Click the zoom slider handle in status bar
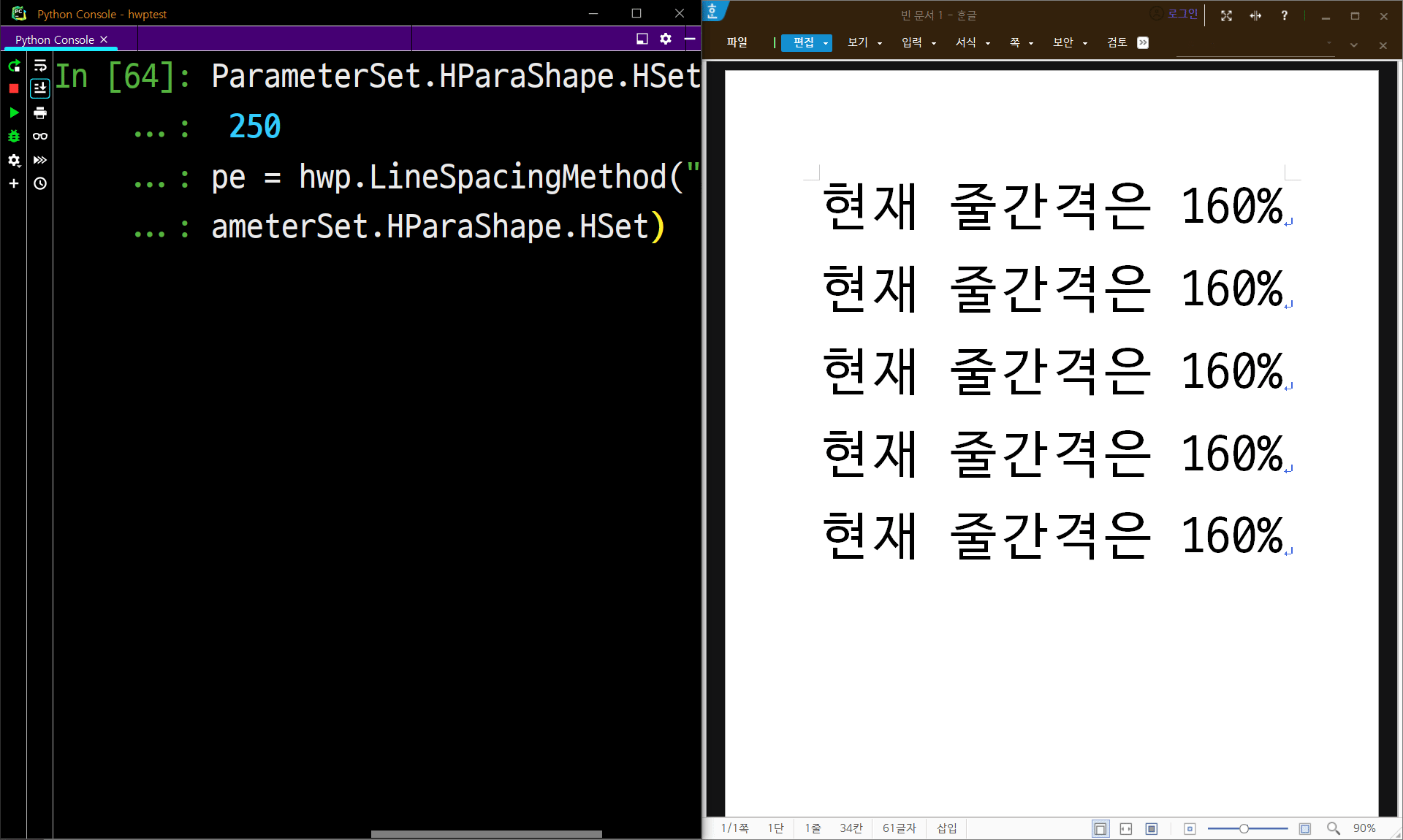Viewport: 1403px width, 840px height. pos(1244,828)
